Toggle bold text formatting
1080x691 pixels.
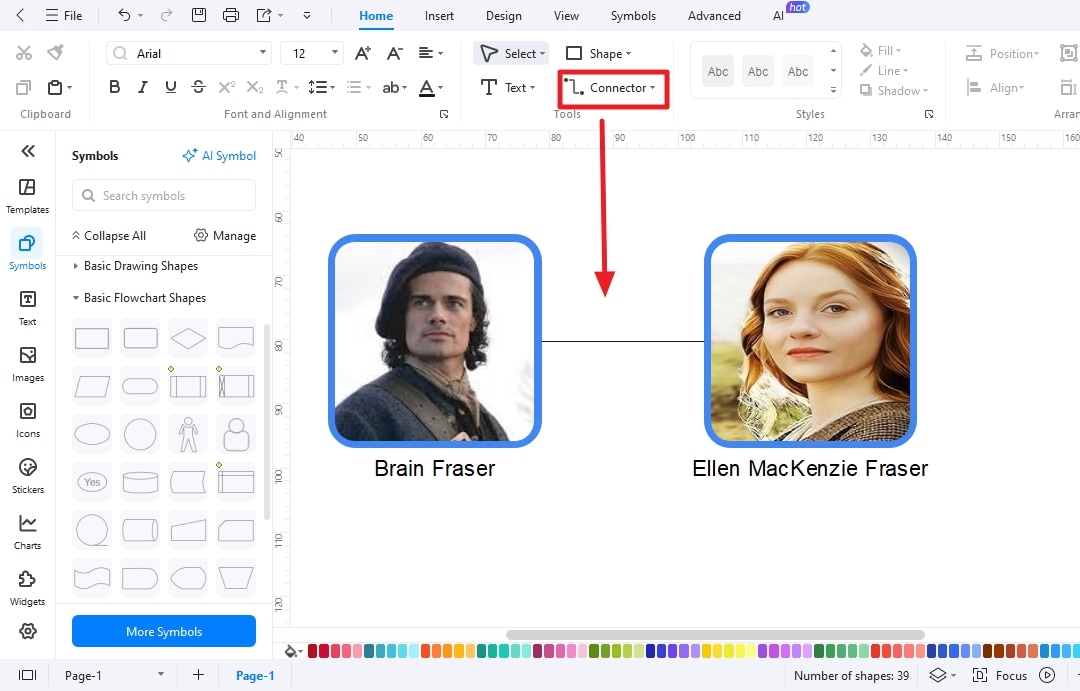click(114, 87)
